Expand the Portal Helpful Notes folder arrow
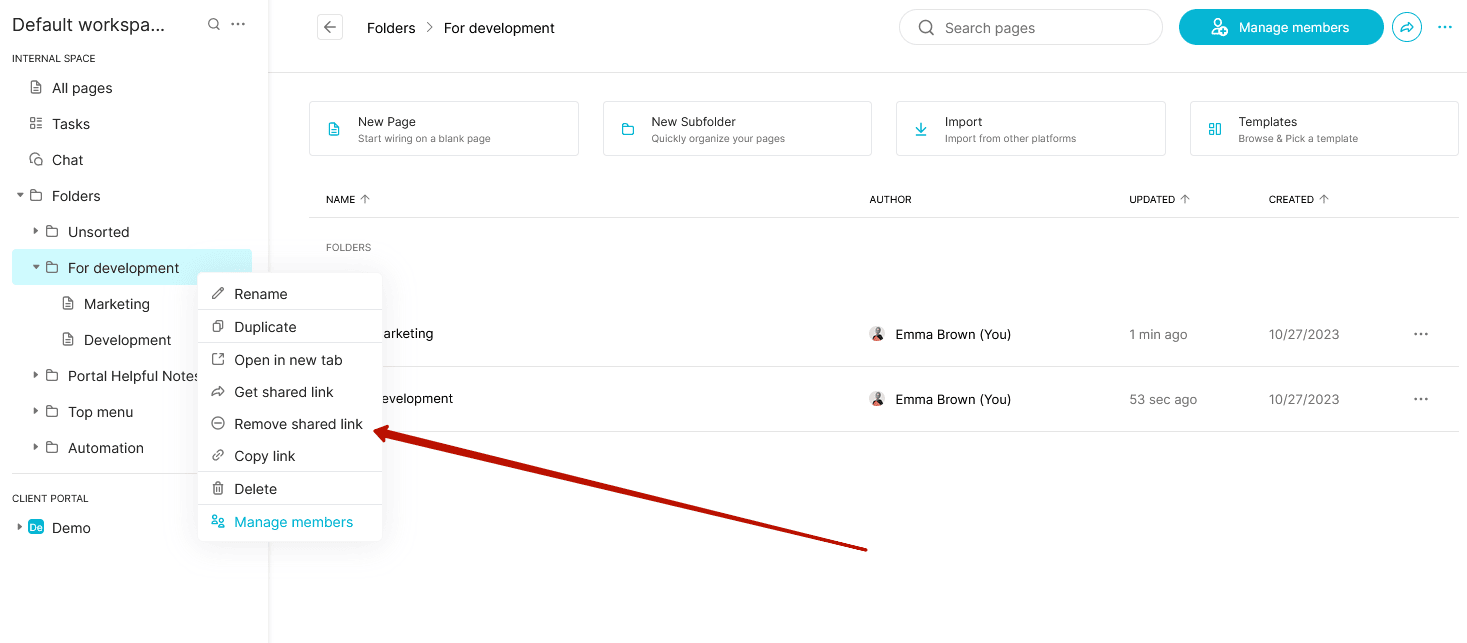 tap(36, 375)
